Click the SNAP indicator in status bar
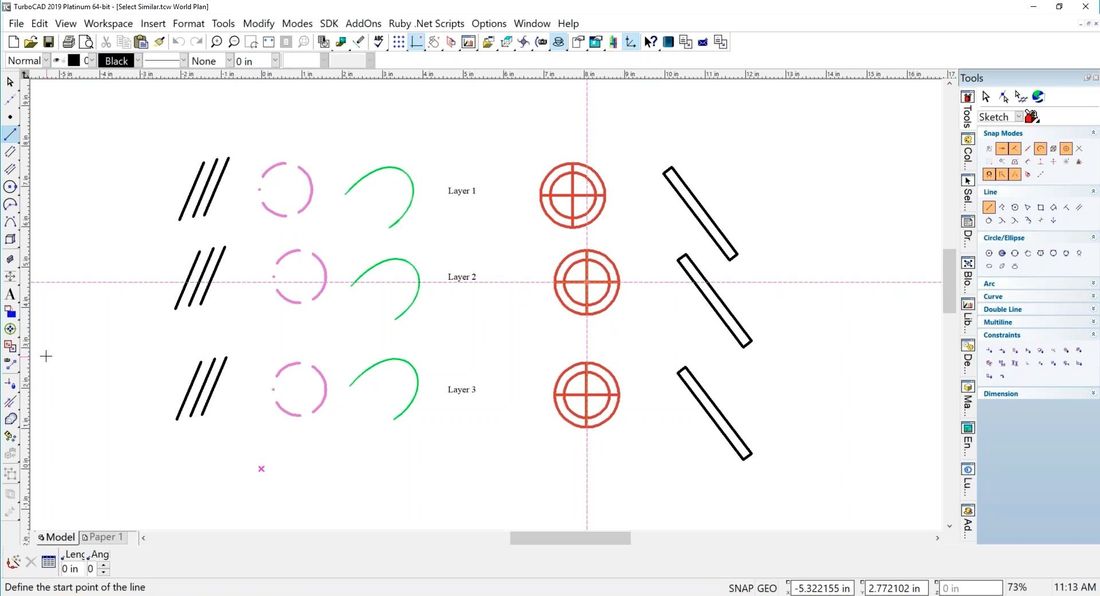 tap(741, 588)
